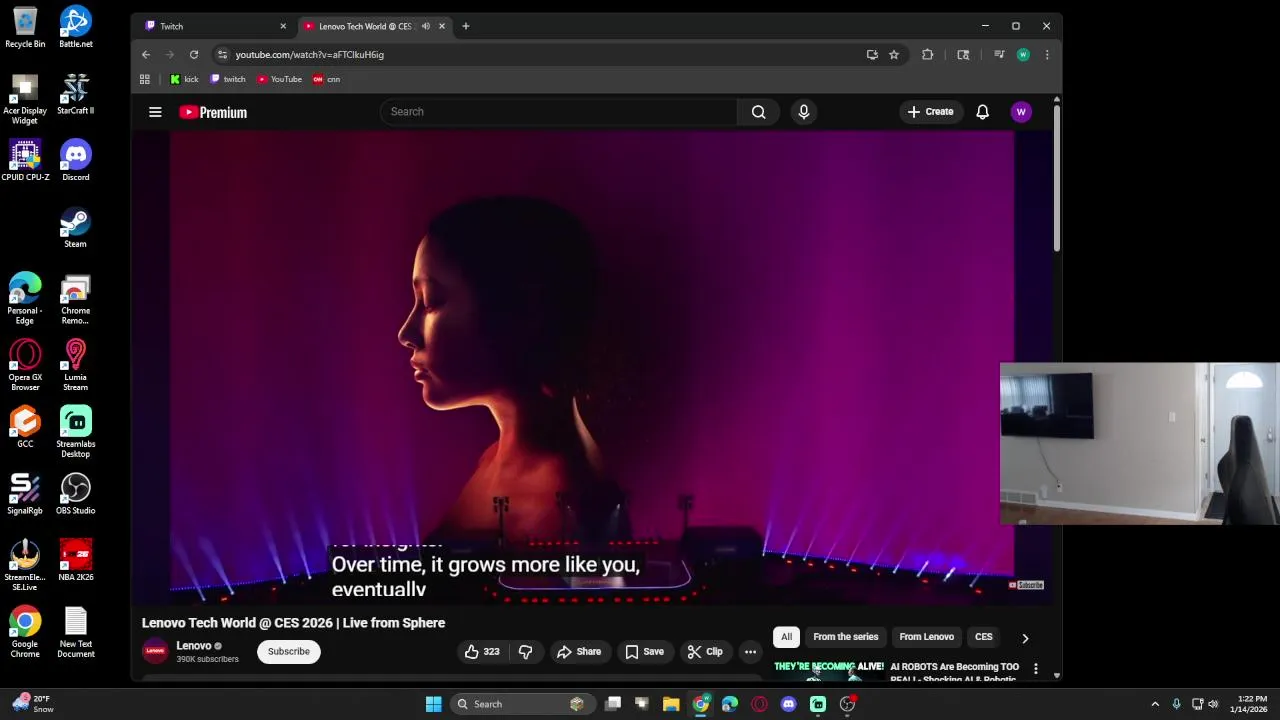Mute the Lenovo Tech World tab audio
Image resolution: width=1280 pixels, height=720 pixels.
coord(426,26)
